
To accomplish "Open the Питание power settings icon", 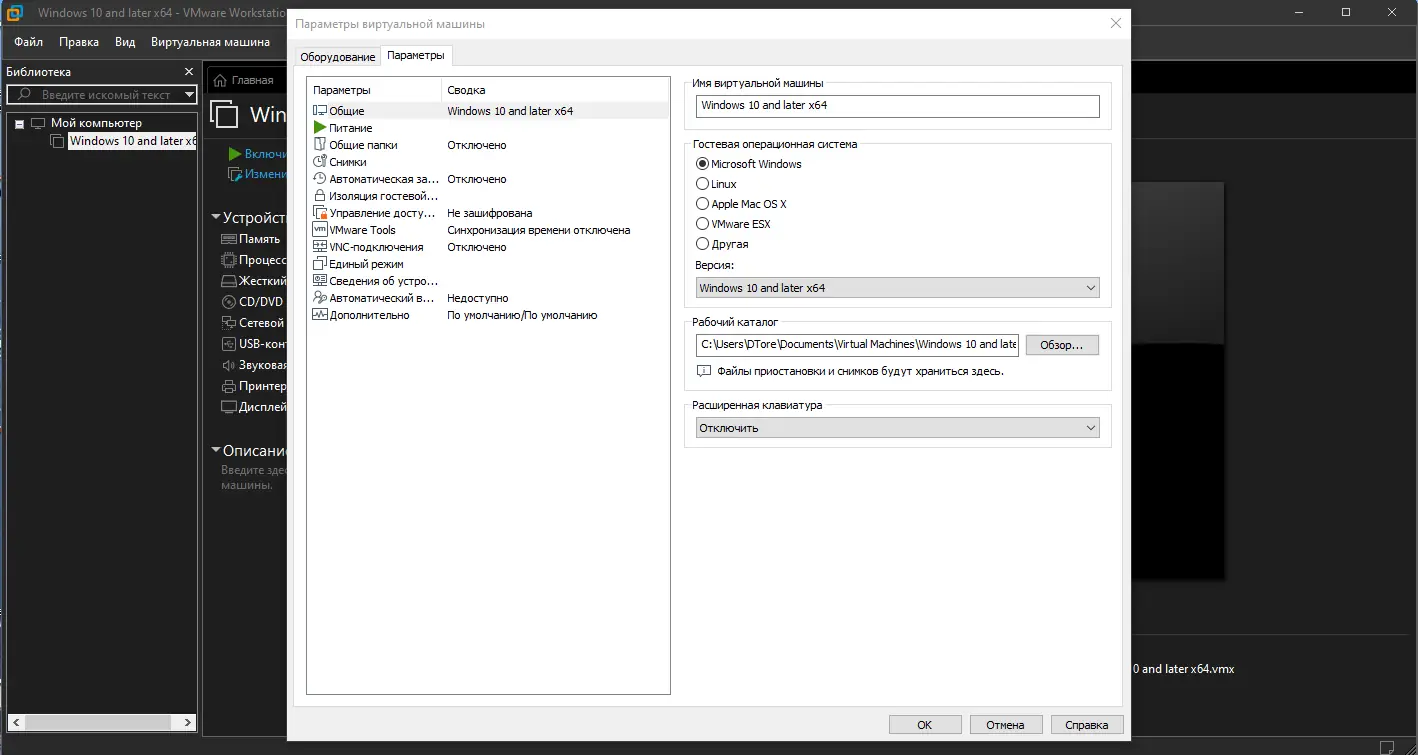I will pos(320,128).
